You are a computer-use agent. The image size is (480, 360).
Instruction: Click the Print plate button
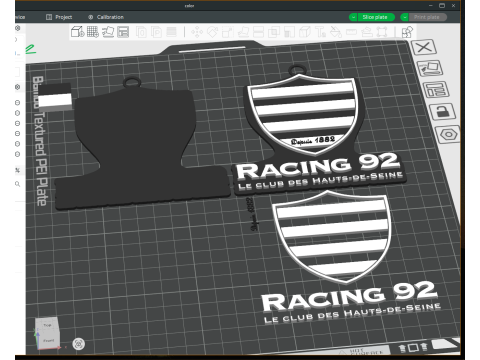[427, 17]
